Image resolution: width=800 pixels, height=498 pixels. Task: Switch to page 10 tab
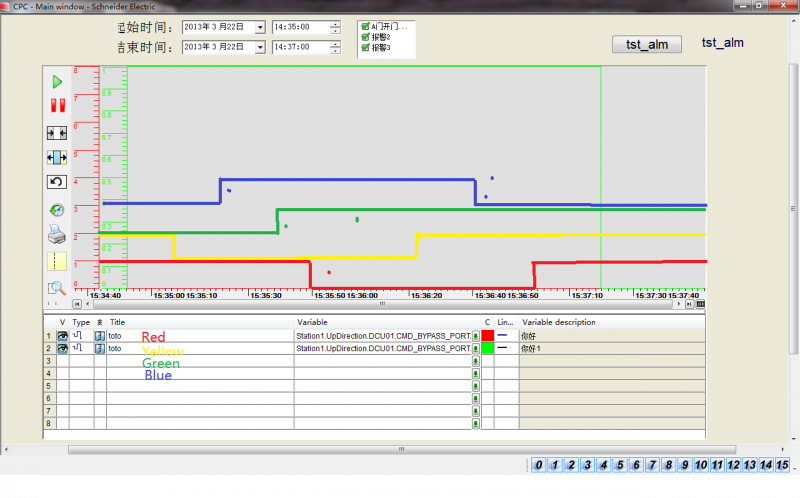[701, 465]
